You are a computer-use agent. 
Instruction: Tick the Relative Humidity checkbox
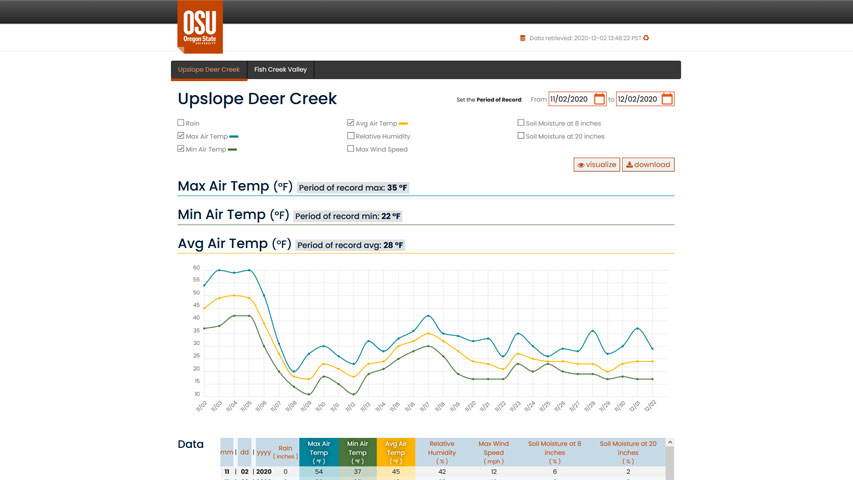tap(351, 136)
